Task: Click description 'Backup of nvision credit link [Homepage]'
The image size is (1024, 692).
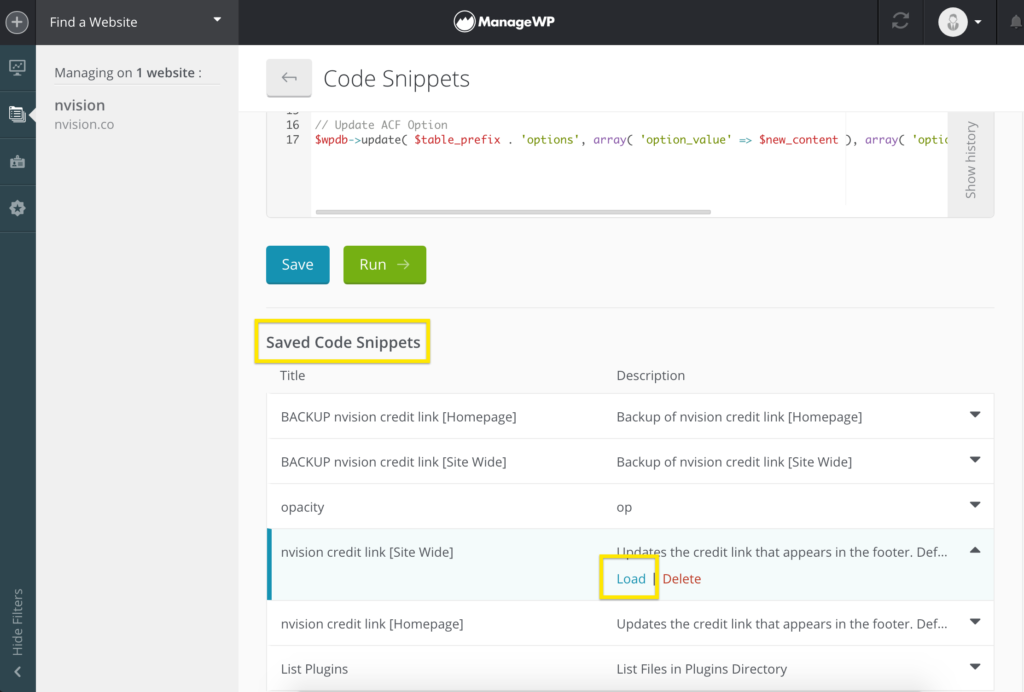Action: (739, 417)
